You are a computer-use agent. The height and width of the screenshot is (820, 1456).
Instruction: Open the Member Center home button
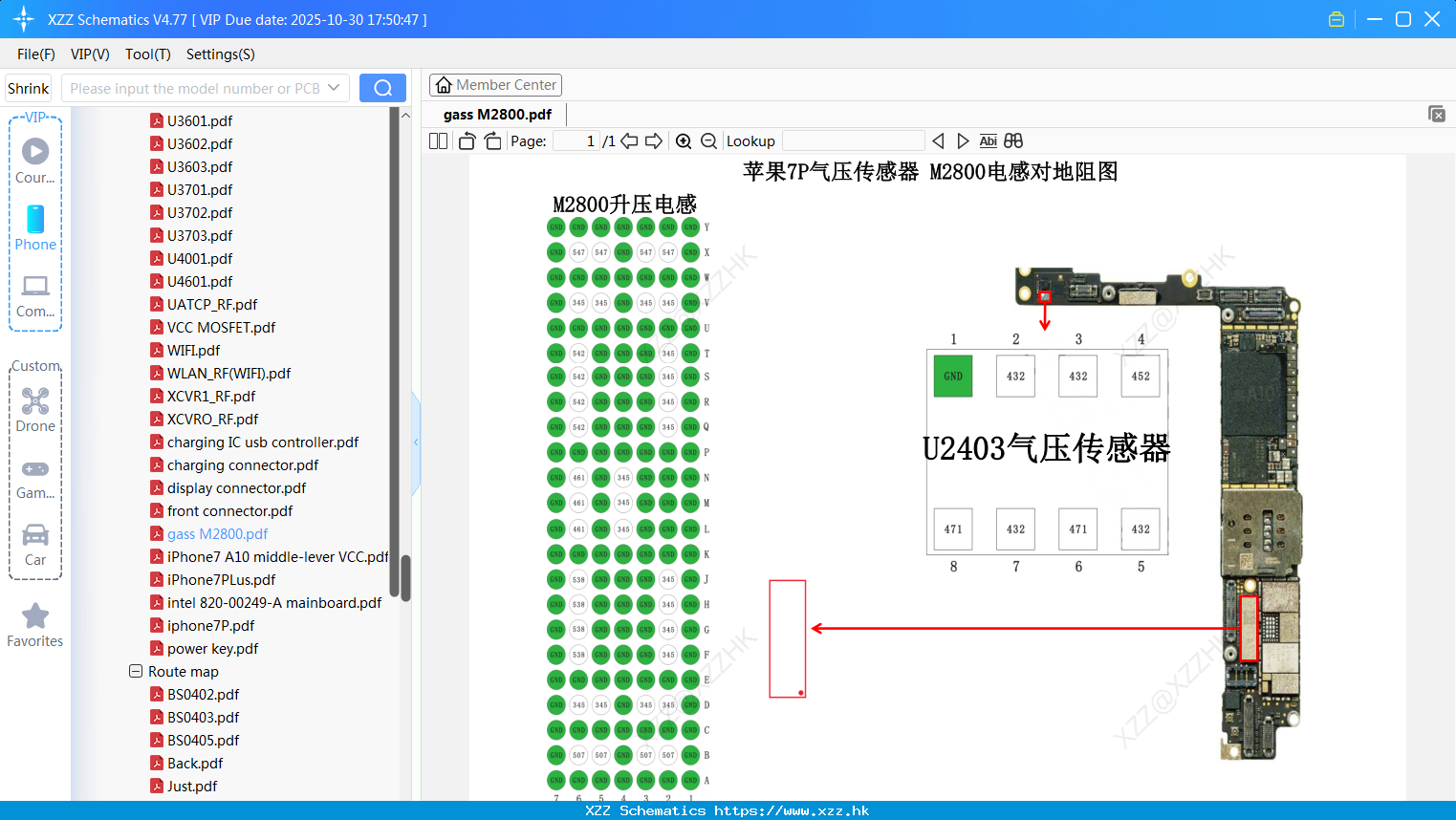tap(495, 85)
